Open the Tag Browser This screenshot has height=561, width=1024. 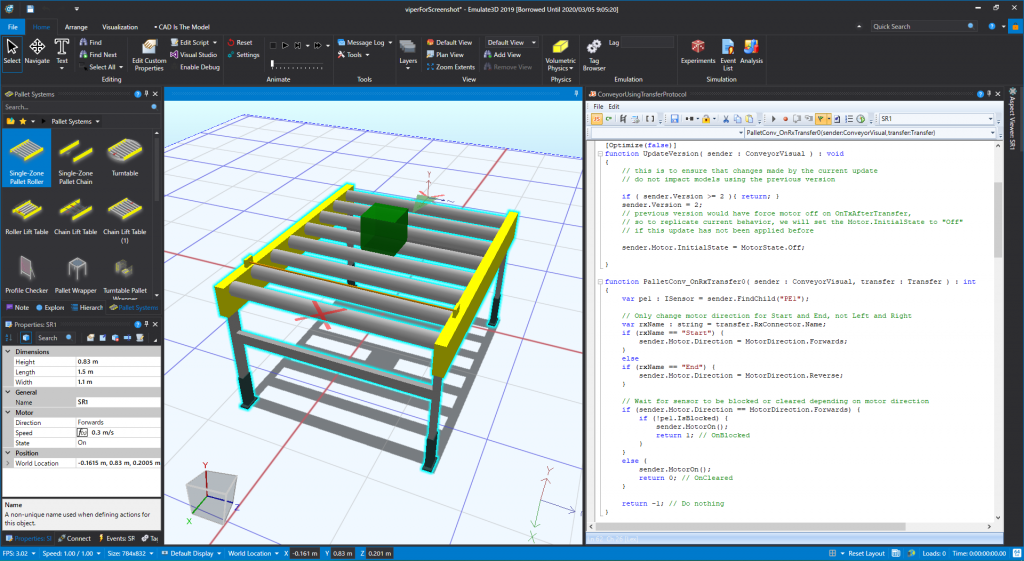pyautogui.click(x=594, y=55)
